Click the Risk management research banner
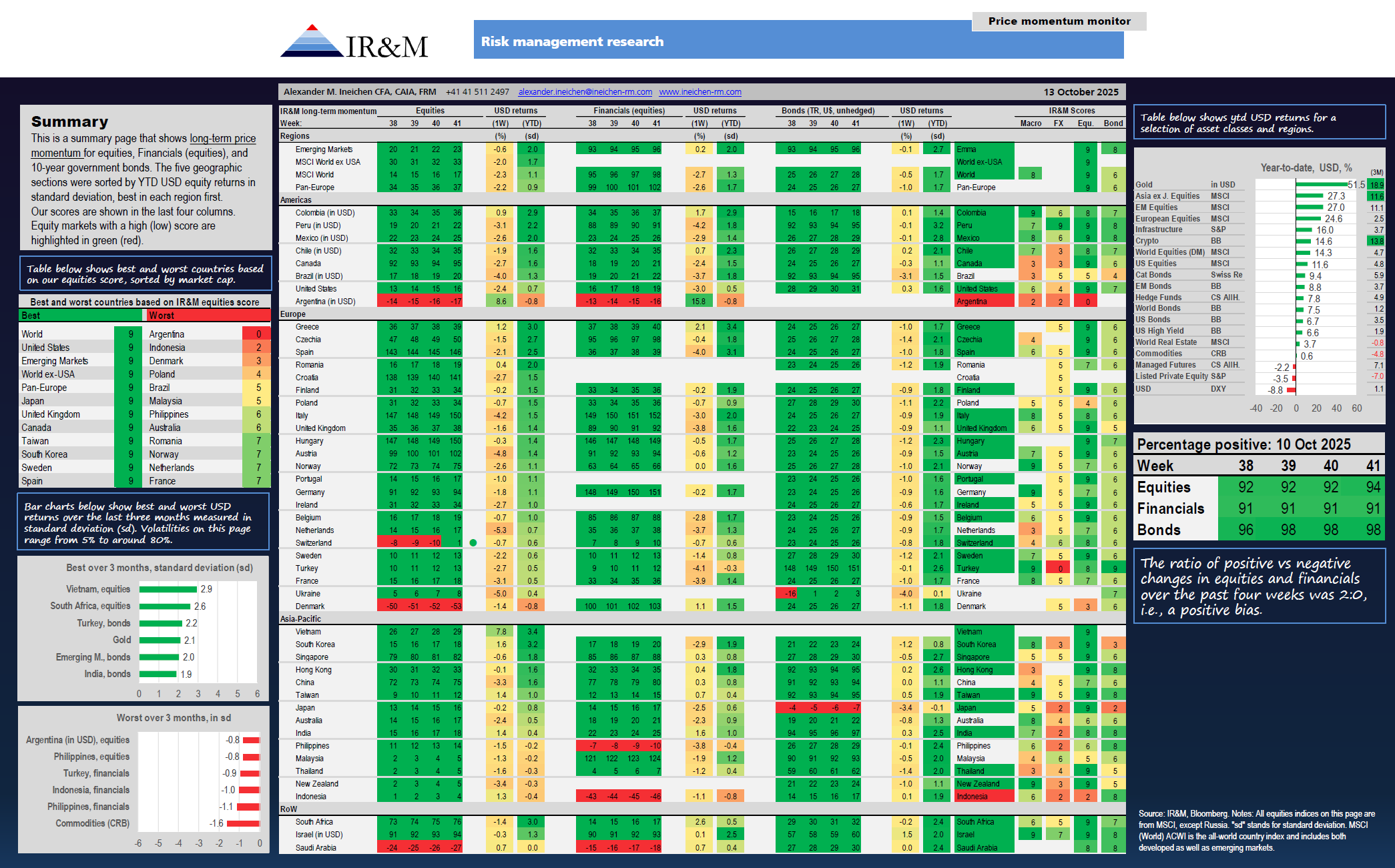Image resolution: width=1395 pixels, height=868 pixels. click(x=572, y=41)
